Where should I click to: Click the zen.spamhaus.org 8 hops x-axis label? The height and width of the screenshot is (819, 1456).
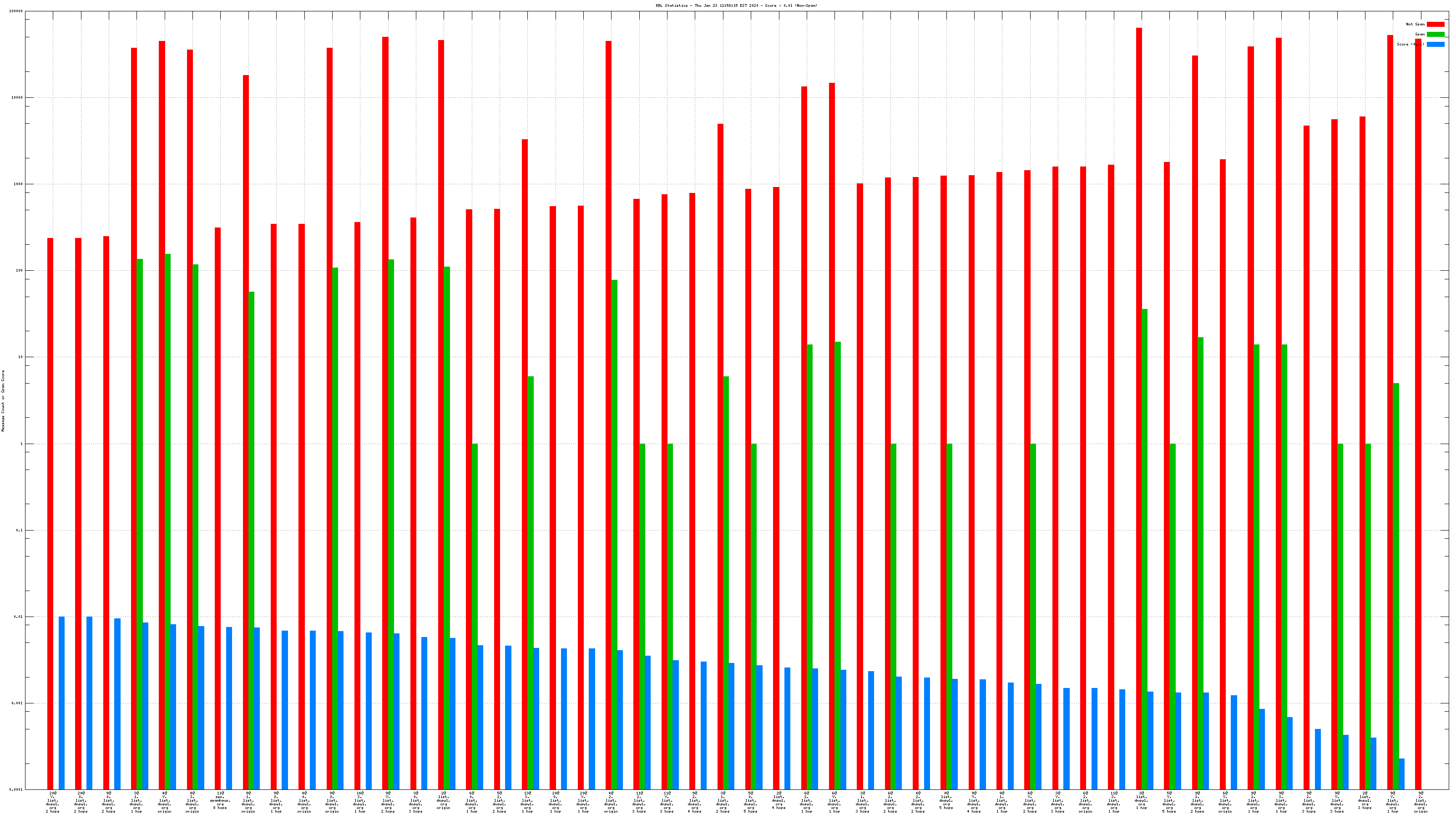point(220,800)
